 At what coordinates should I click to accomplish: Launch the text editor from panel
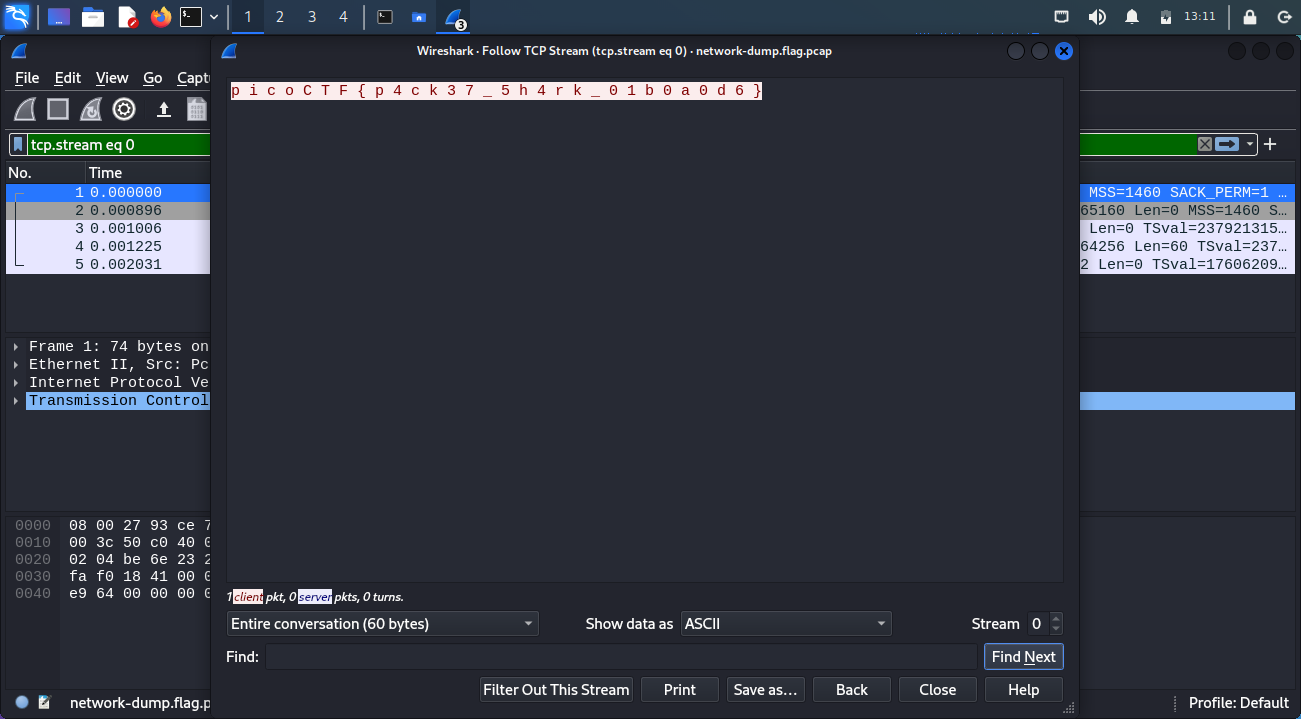pos(127,17)
